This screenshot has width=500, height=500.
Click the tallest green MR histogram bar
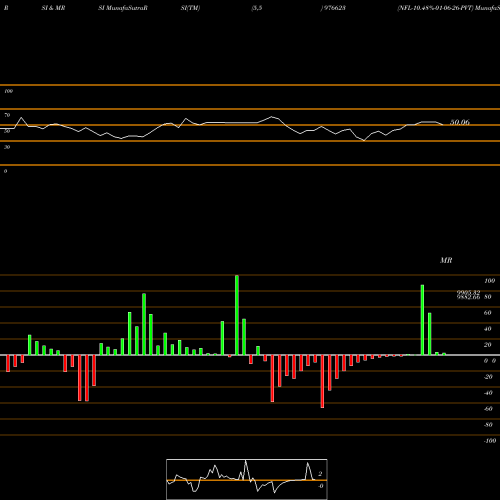click(237, 315)
